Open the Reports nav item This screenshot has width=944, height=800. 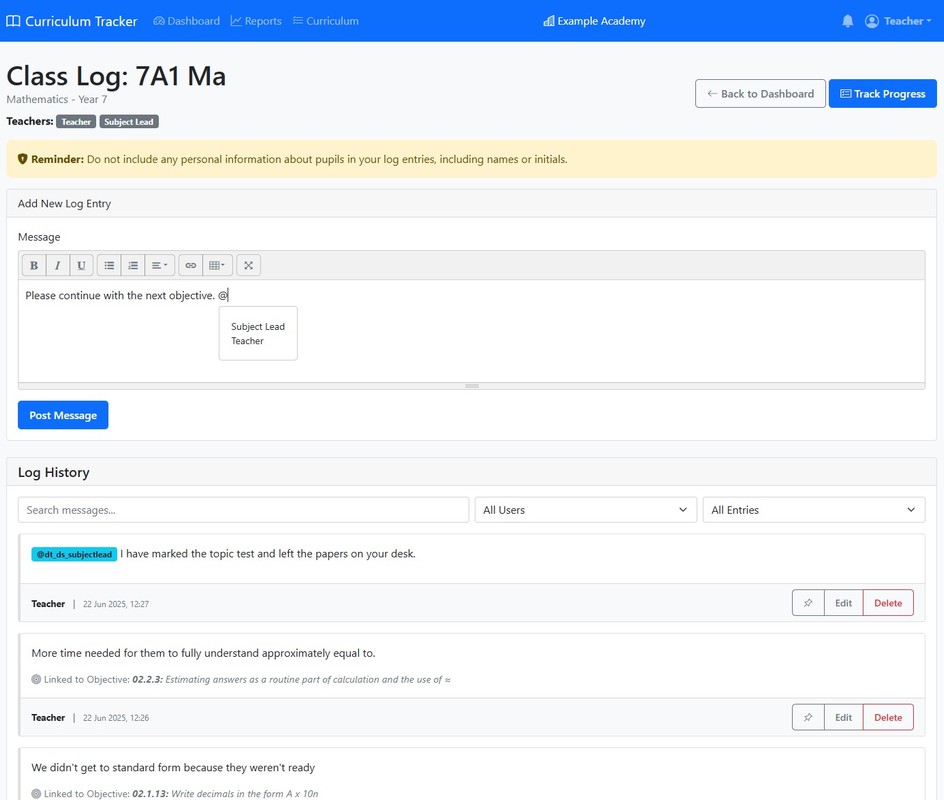click(x=256, y=21)
